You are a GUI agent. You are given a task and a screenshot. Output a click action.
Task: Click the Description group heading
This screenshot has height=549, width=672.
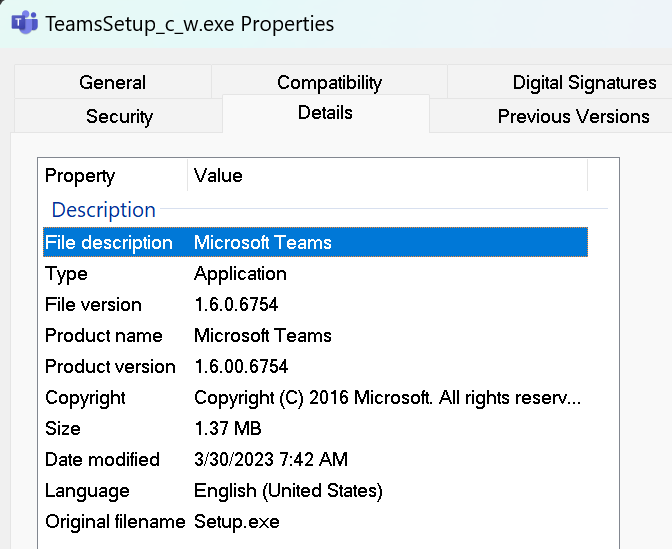[x=103, y=210]
